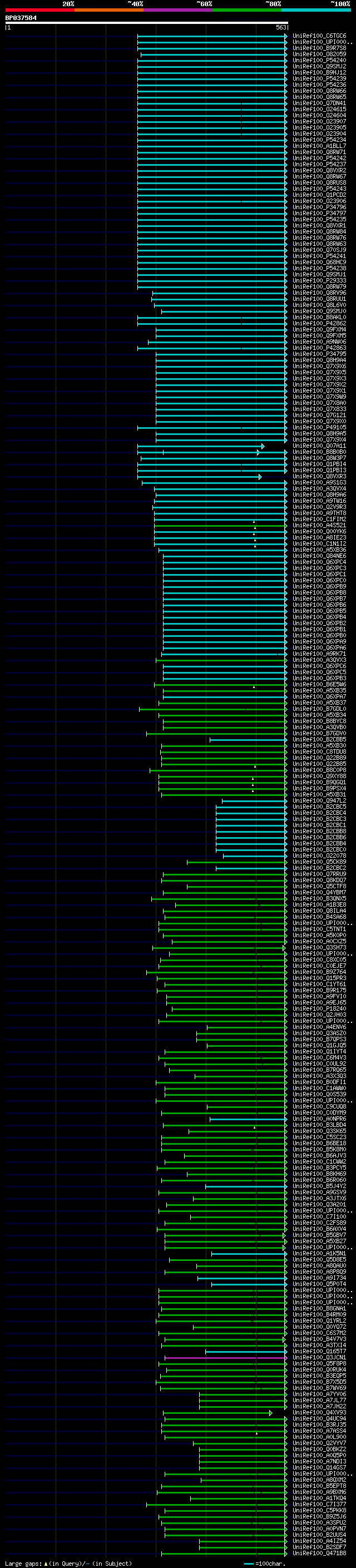
Task: Select the hit label UniRef100_Q8RW66
Action: pyautogui.click(x=319, y=91)
